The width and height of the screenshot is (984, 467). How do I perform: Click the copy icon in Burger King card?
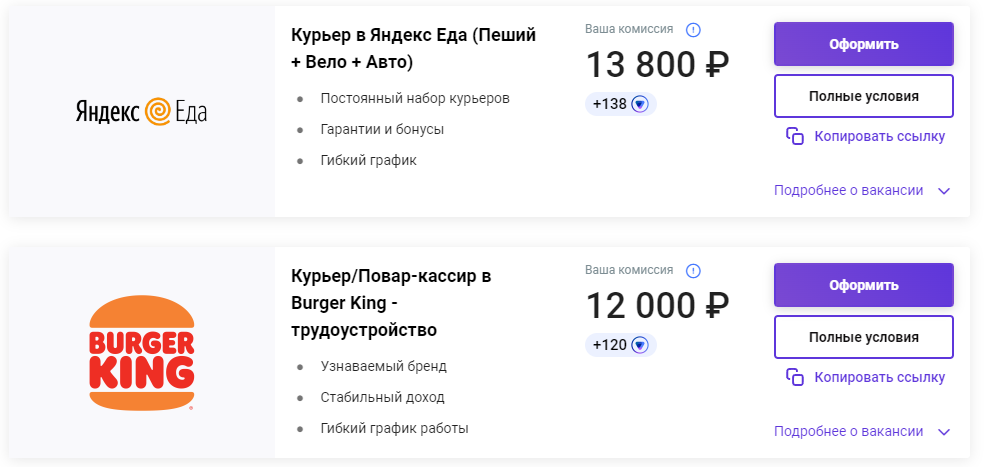click(x=795, y=377)
